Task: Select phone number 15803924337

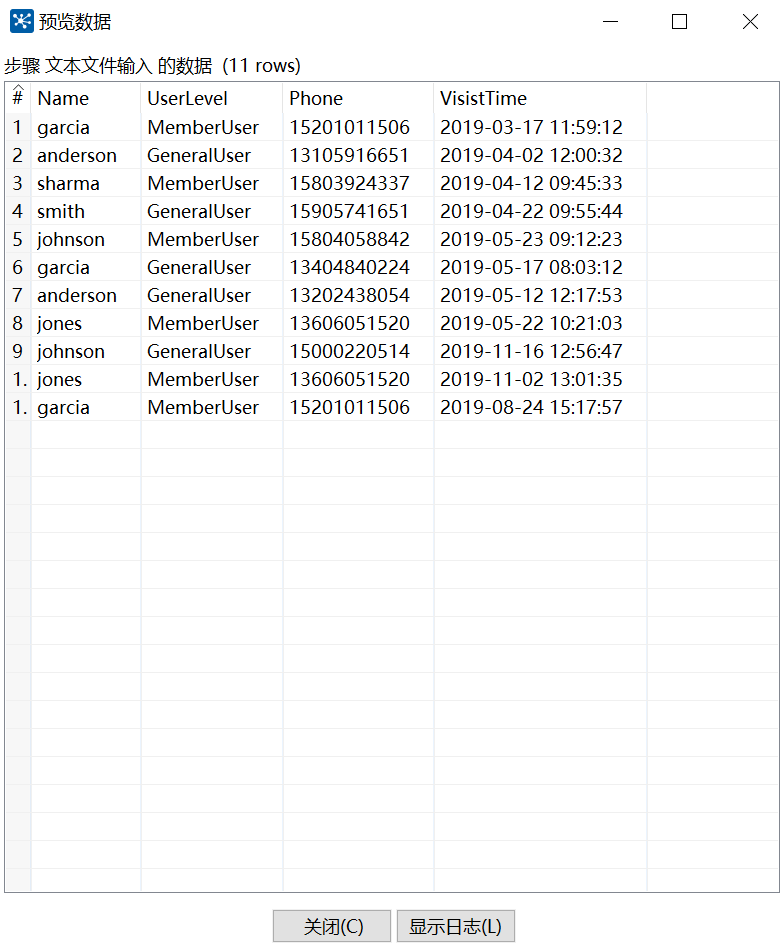Action: tap(359, 183)
